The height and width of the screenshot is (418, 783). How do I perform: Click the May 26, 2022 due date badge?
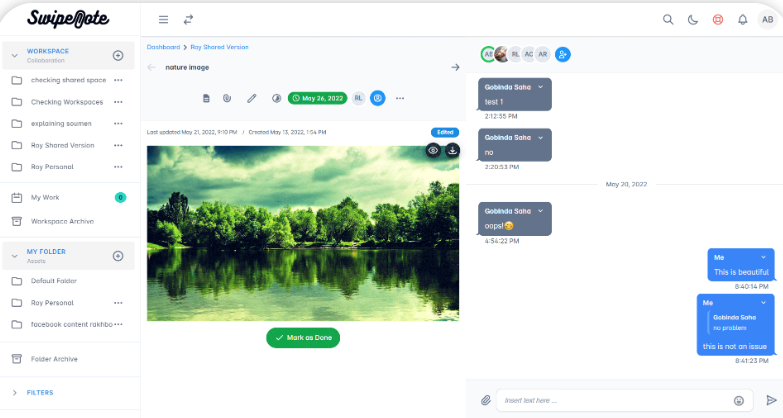318,98
